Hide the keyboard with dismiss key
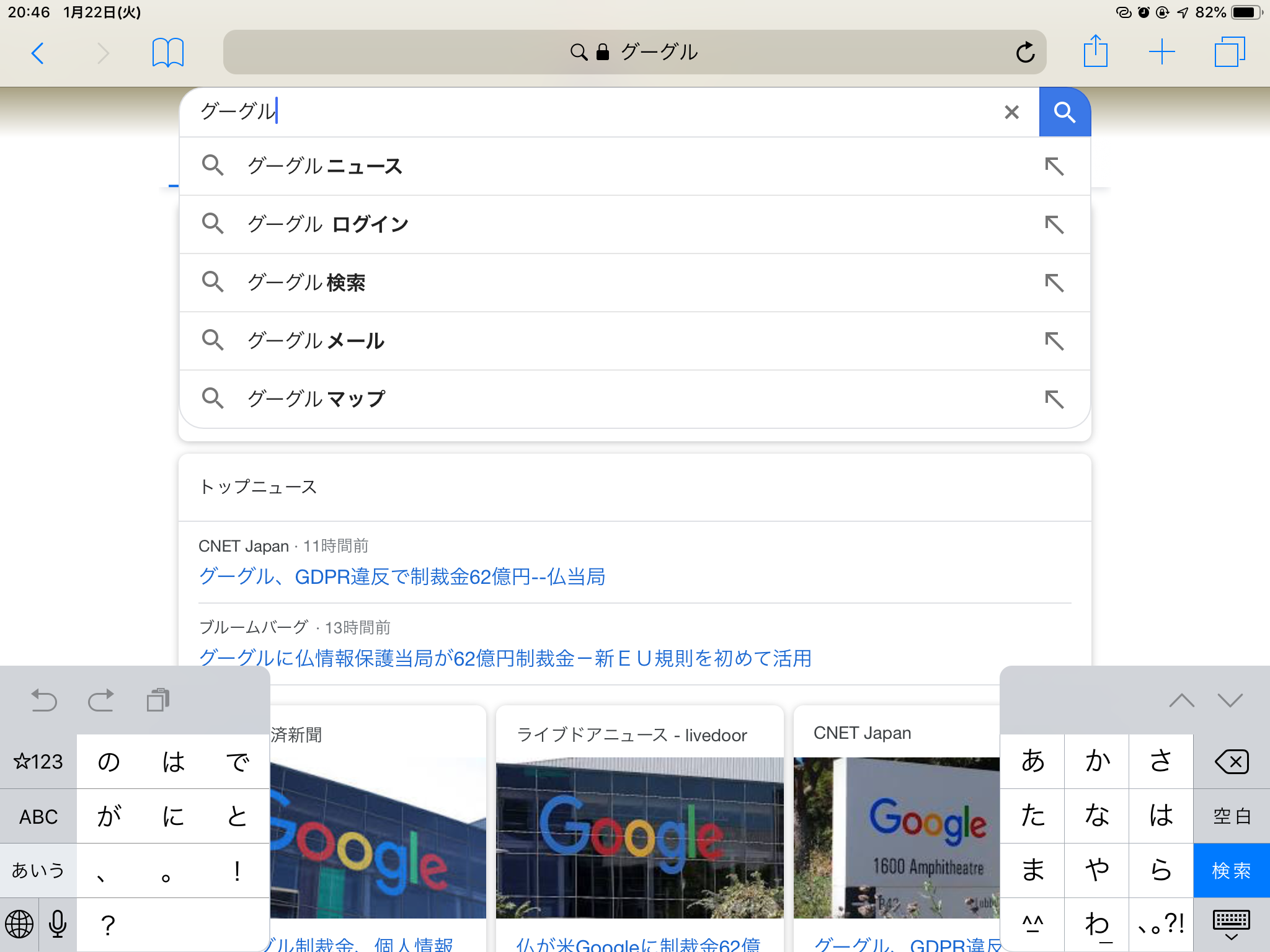Image resolution: width=1270 pixels, height=952 pixels. point(1231,925)
